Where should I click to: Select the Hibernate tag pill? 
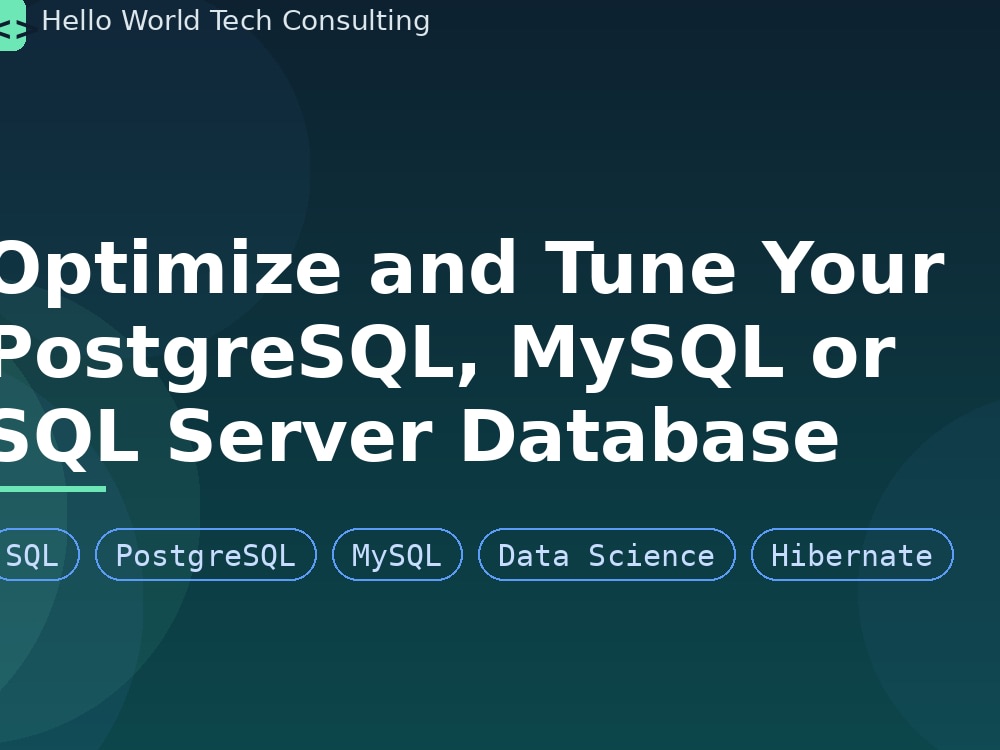coord(852,555)
